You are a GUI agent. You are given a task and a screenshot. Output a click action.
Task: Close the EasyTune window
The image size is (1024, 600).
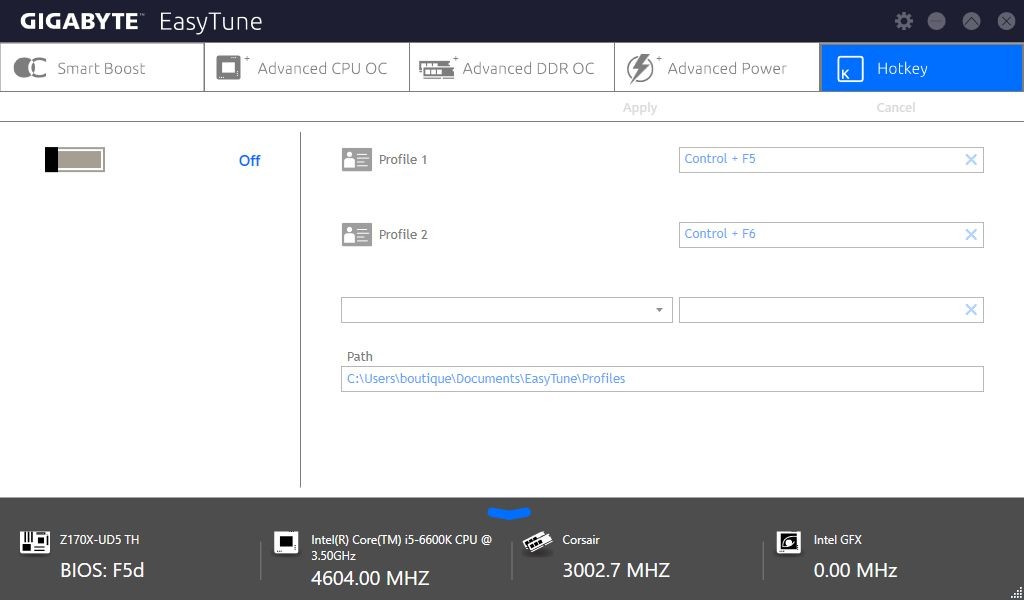(x=1006, y=22)
